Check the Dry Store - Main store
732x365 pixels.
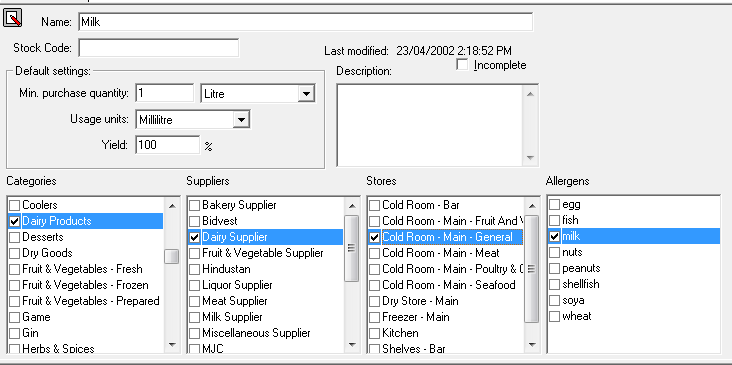[x=374, y=301]
